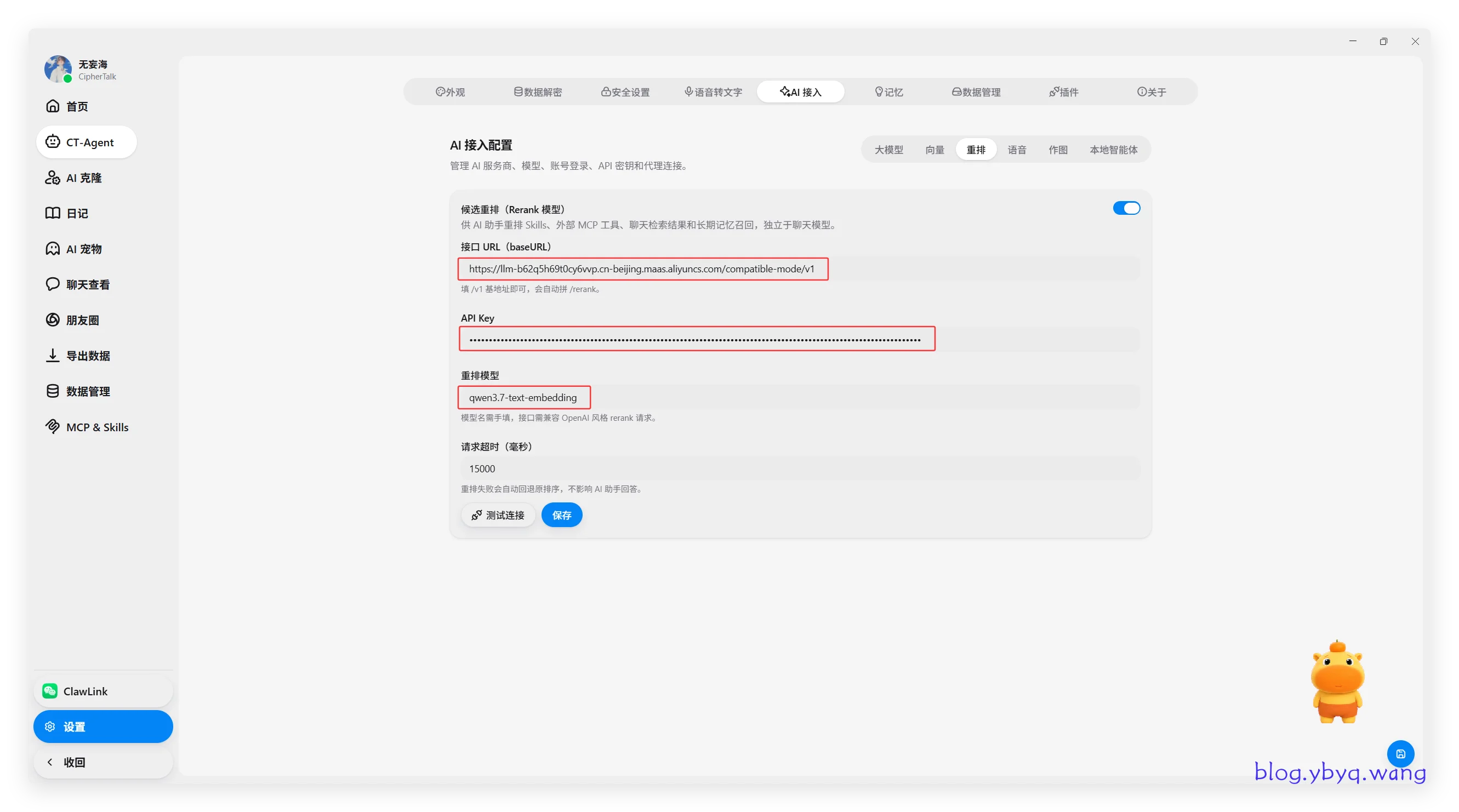Go to AI 克隆 in sidebar
Viewport: 1459px width, 812px height.
[x=73, y=178]
